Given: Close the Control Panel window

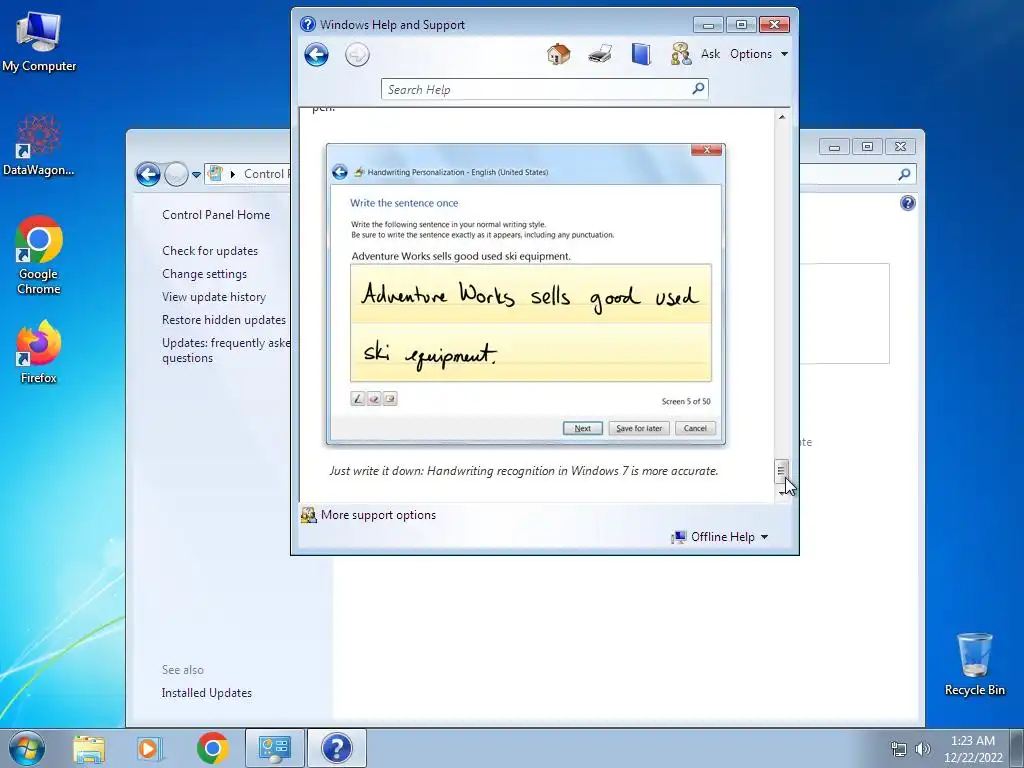Looking at the screenshot, I should (x=900, y=147).
